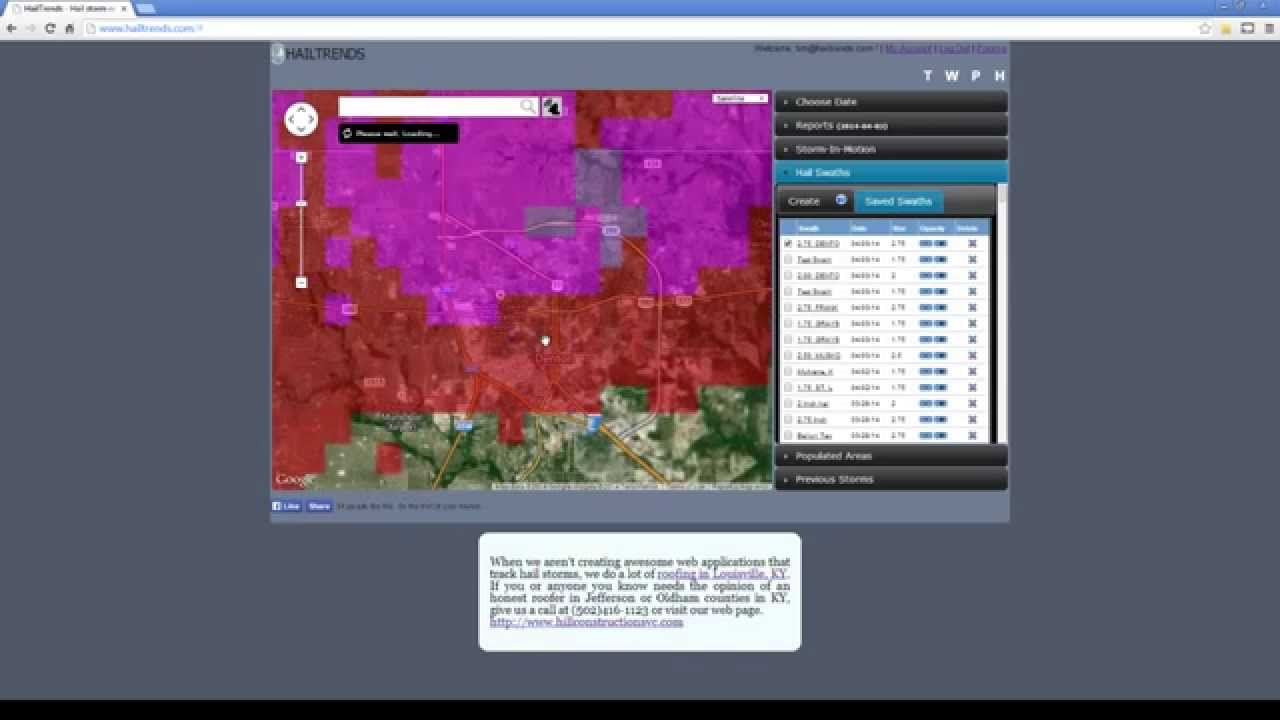Click the H icon in the header

pyautogui.click(x=999, y=76)
